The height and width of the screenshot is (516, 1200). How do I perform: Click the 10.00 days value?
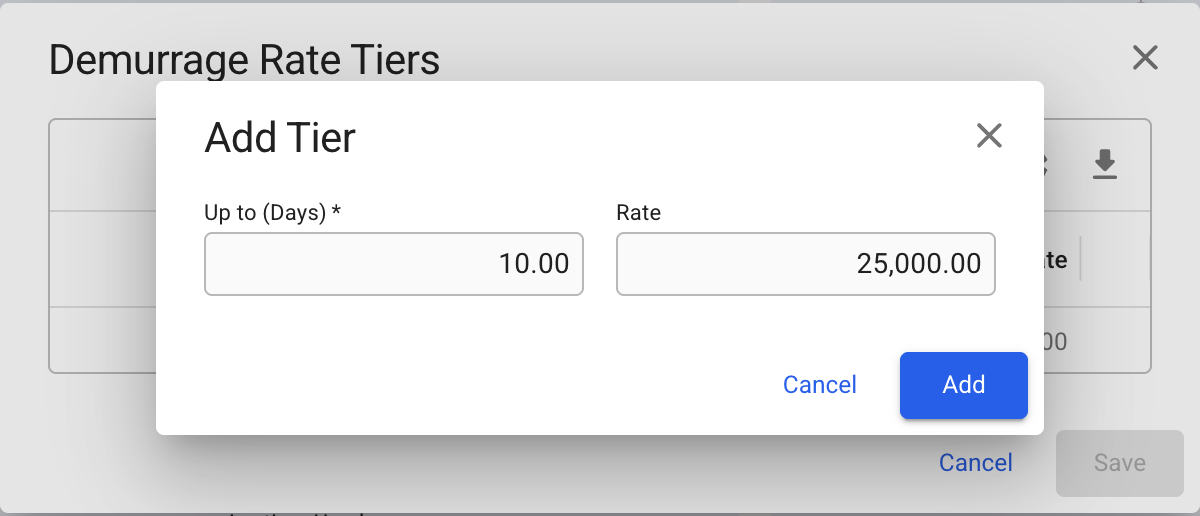[534, 264]
